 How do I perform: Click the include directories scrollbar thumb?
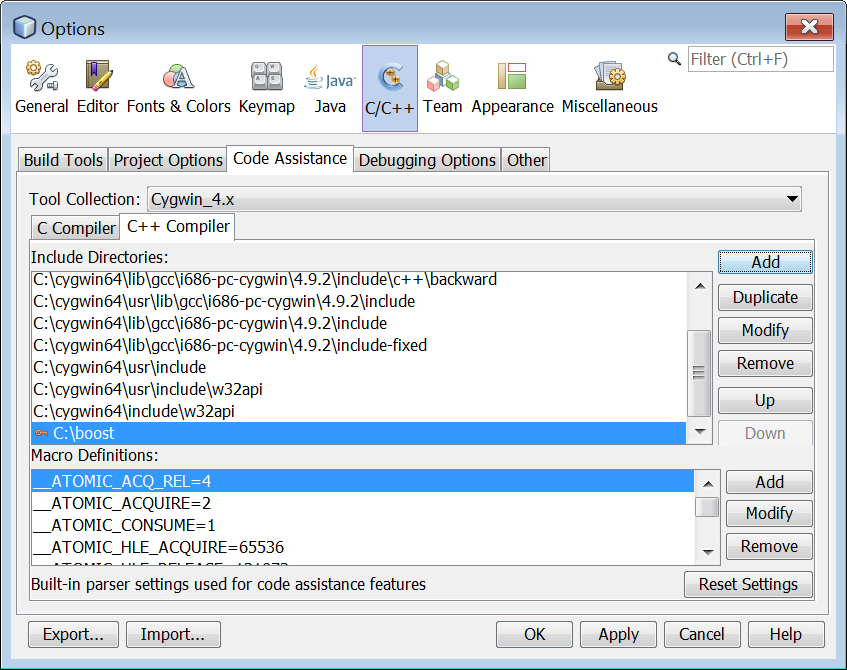tap(699, 373)
